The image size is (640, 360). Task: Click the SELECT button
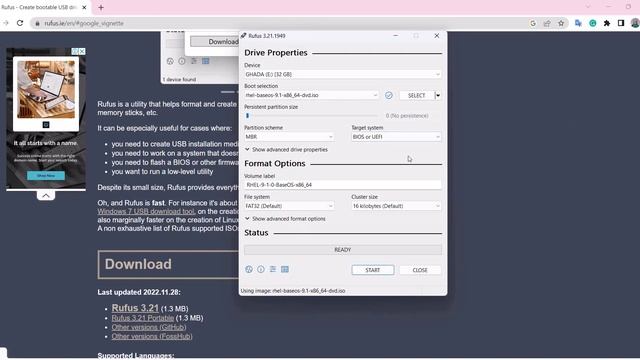pyautogui.click(x=416, y=95)
